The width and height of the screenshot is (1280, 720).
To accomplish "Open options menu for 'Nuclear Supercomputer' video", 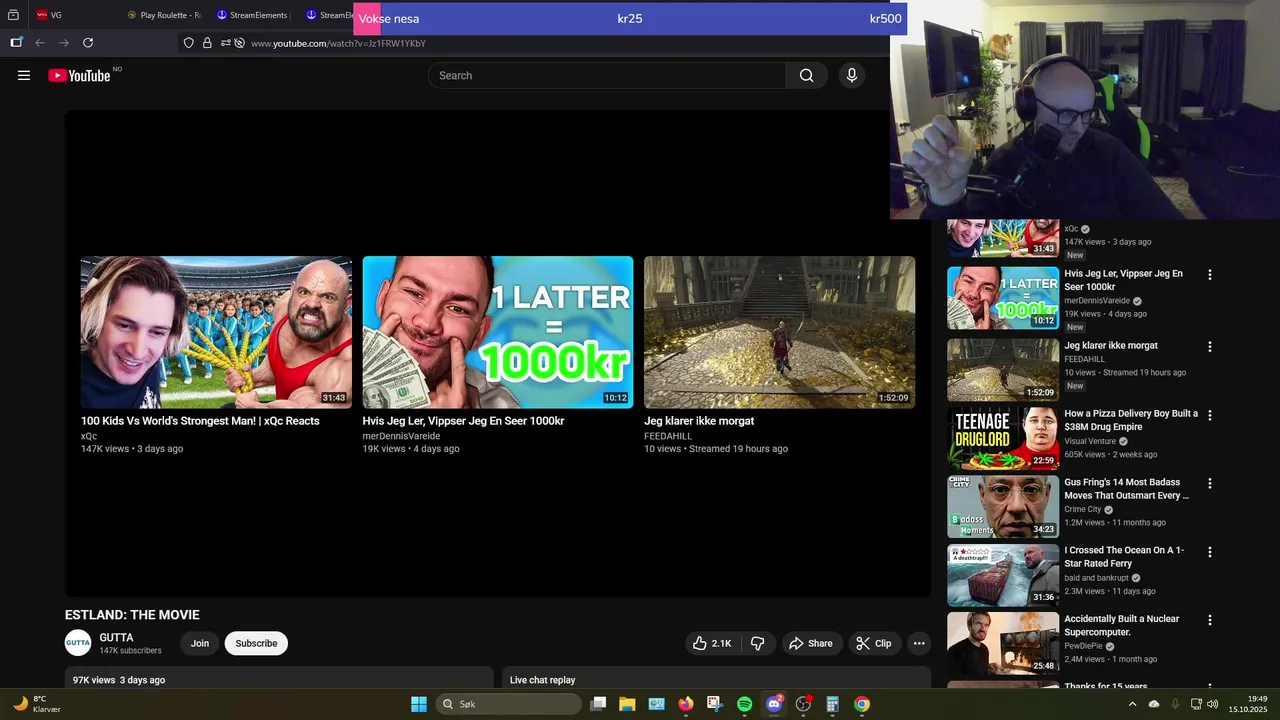I will (1210, 620).
